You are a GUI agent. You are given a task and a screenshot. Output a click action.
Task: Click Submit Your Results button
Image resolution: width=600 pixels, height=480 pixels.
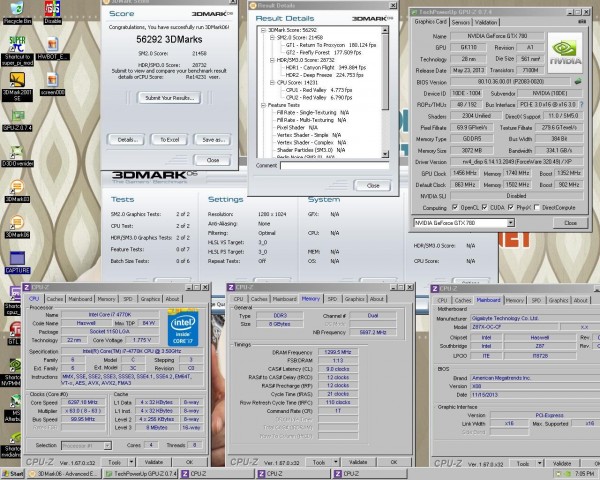(169, 98)
